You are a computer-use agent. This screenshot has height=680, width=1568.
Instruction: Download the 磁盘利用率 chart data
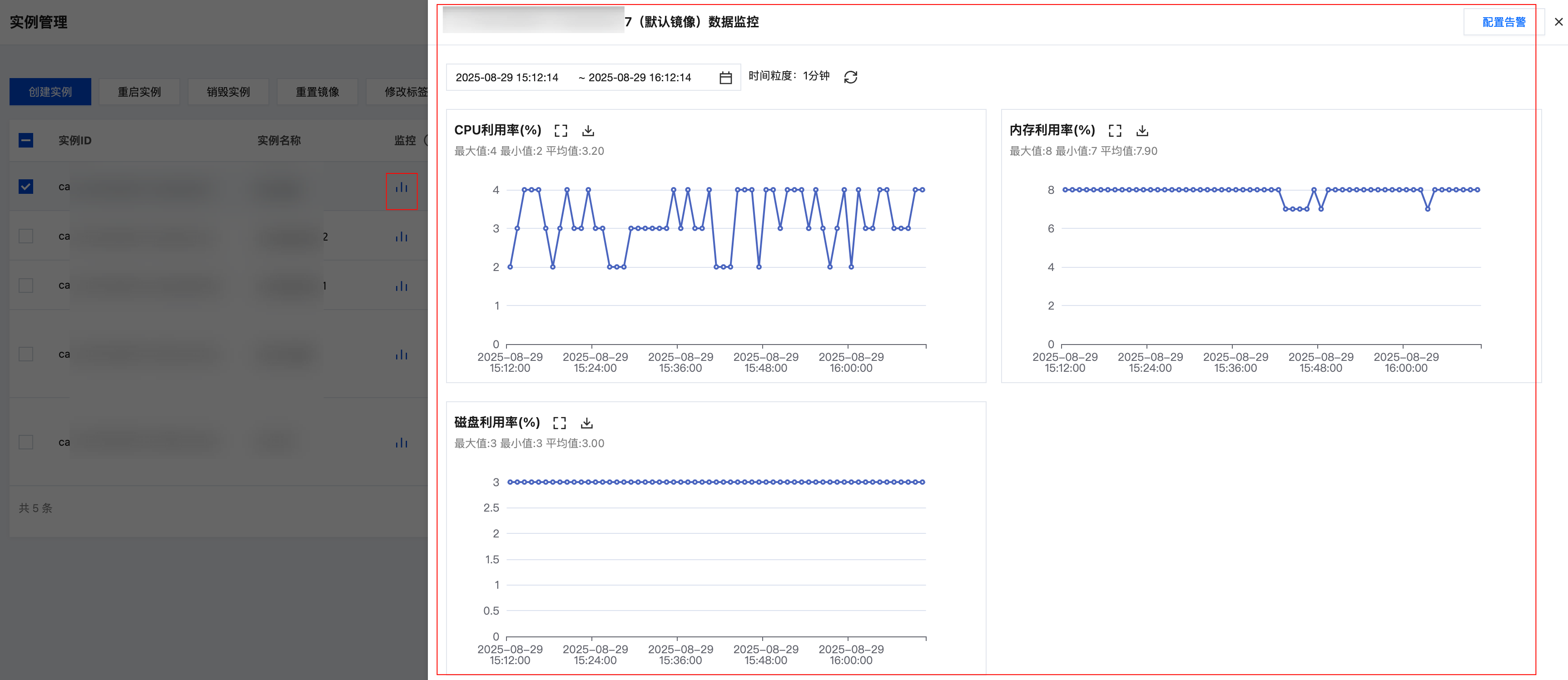point(587,423)
